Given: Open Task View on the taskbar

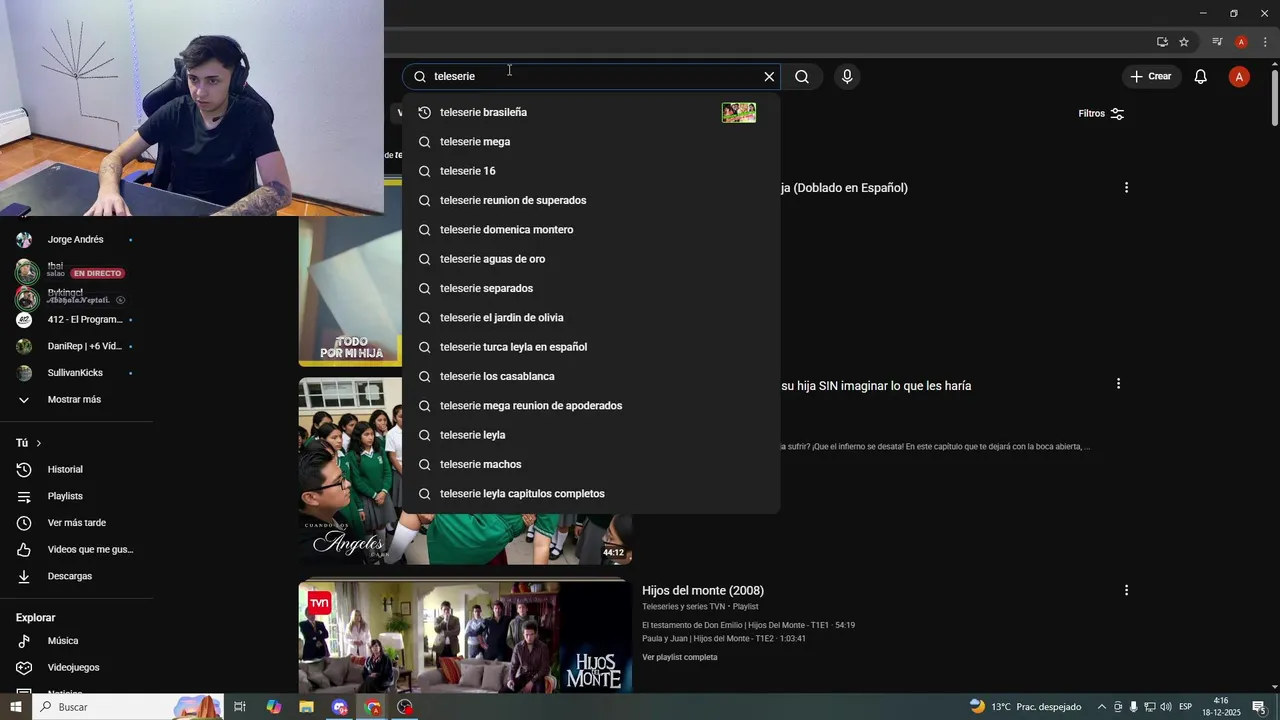Looking at the screenshot, I should 240,707.
